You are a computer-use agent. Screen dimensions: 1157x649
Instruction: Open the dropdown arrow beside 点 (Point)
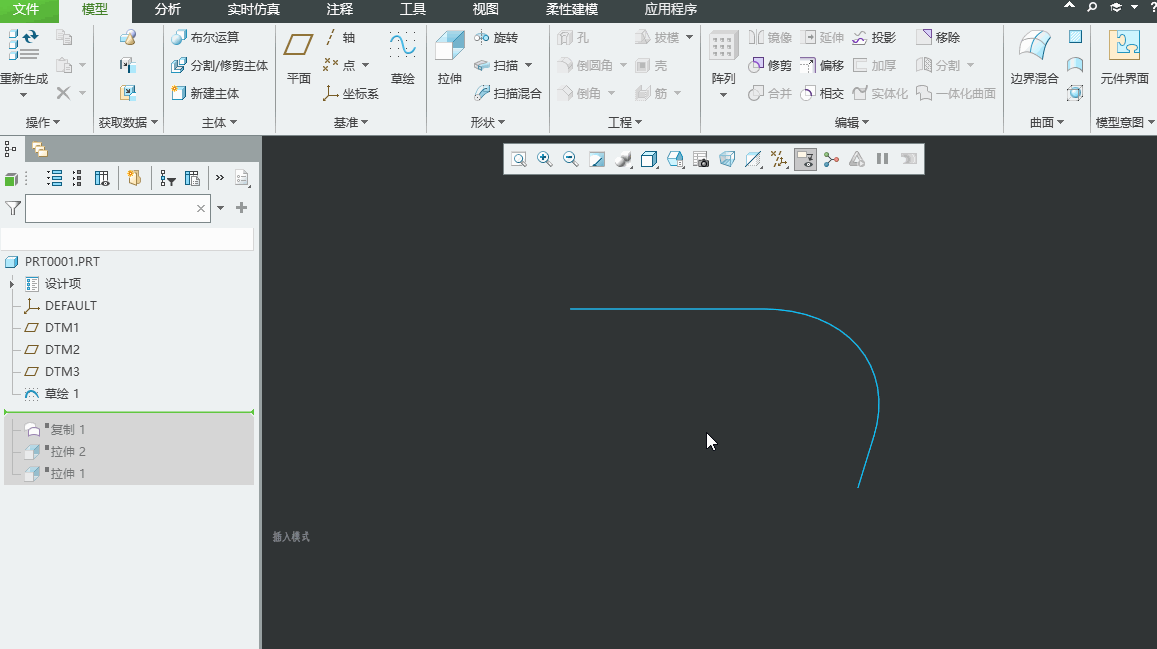point(365,66)
